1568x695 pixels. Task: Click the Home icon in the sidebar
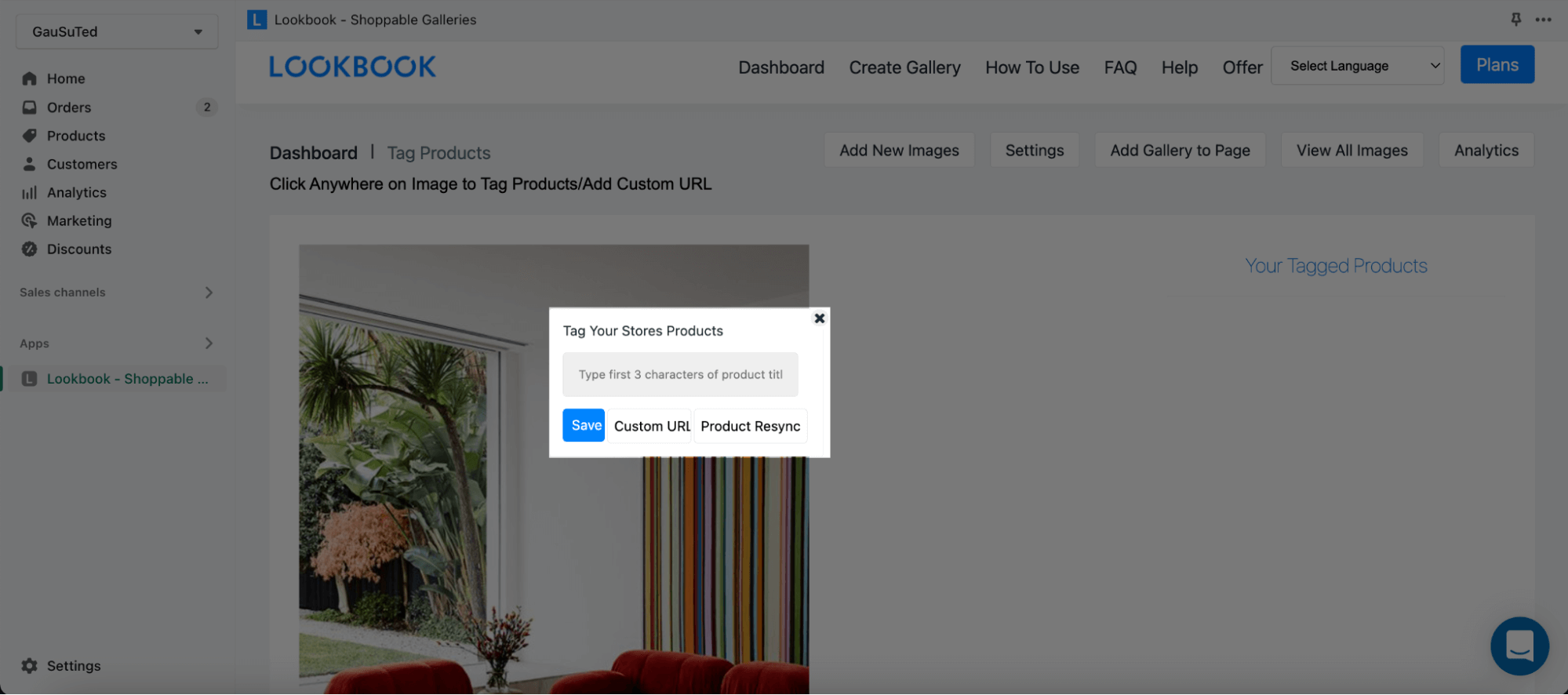pos(30,78)
